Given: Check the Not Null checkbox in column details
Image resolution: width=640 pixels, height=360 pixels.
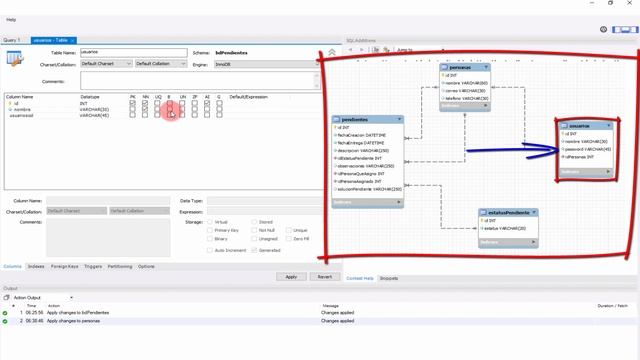Looking at the screenshot, I should (x=254, y=230).
